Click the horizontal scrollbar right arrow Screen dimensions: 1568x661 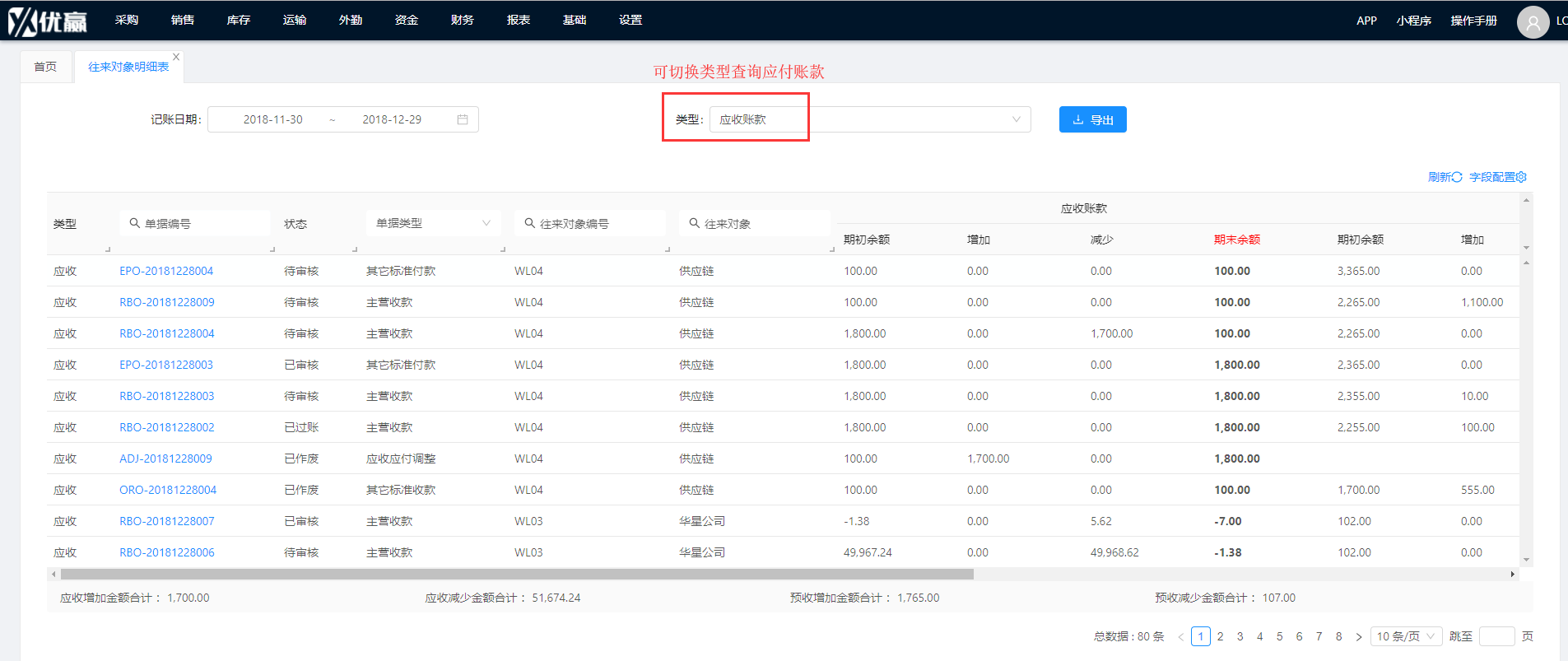pos(1513,574)
